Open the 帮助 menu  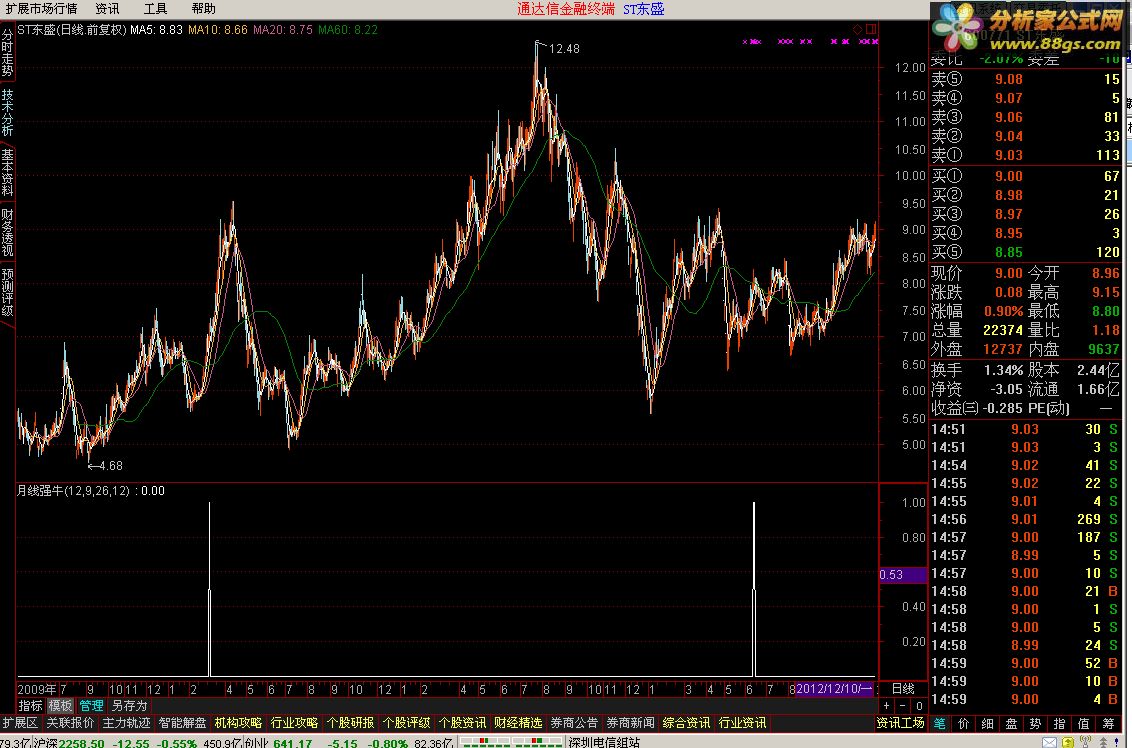click(204, 9)
